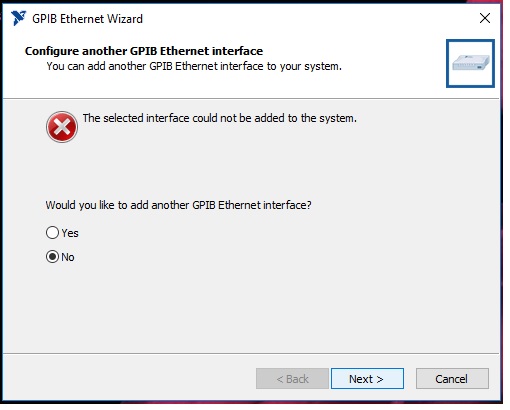This screenshot has height=410, width=510.
Task: Select the No radio button
Action: click(52, 257)
